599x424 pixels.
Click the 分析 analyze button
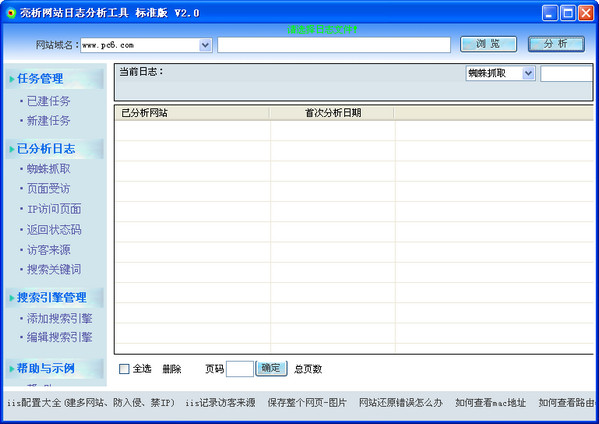556,44
